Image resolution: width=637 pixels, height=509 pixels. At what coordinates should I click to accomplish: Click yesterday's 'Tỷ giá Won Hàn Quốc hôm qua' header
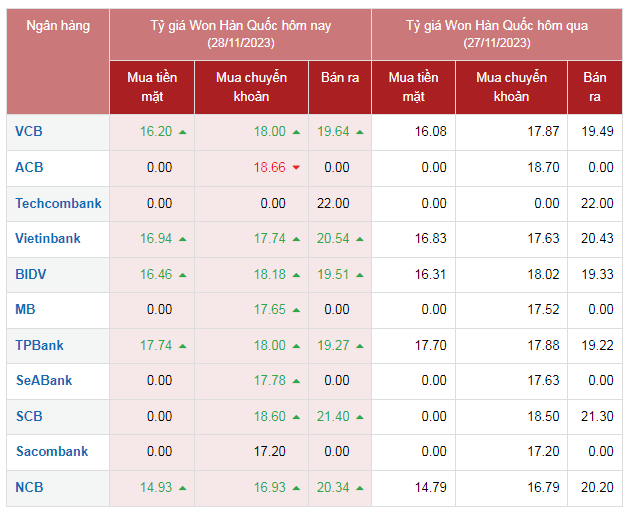pyautogui.click(x=496, y=33)
